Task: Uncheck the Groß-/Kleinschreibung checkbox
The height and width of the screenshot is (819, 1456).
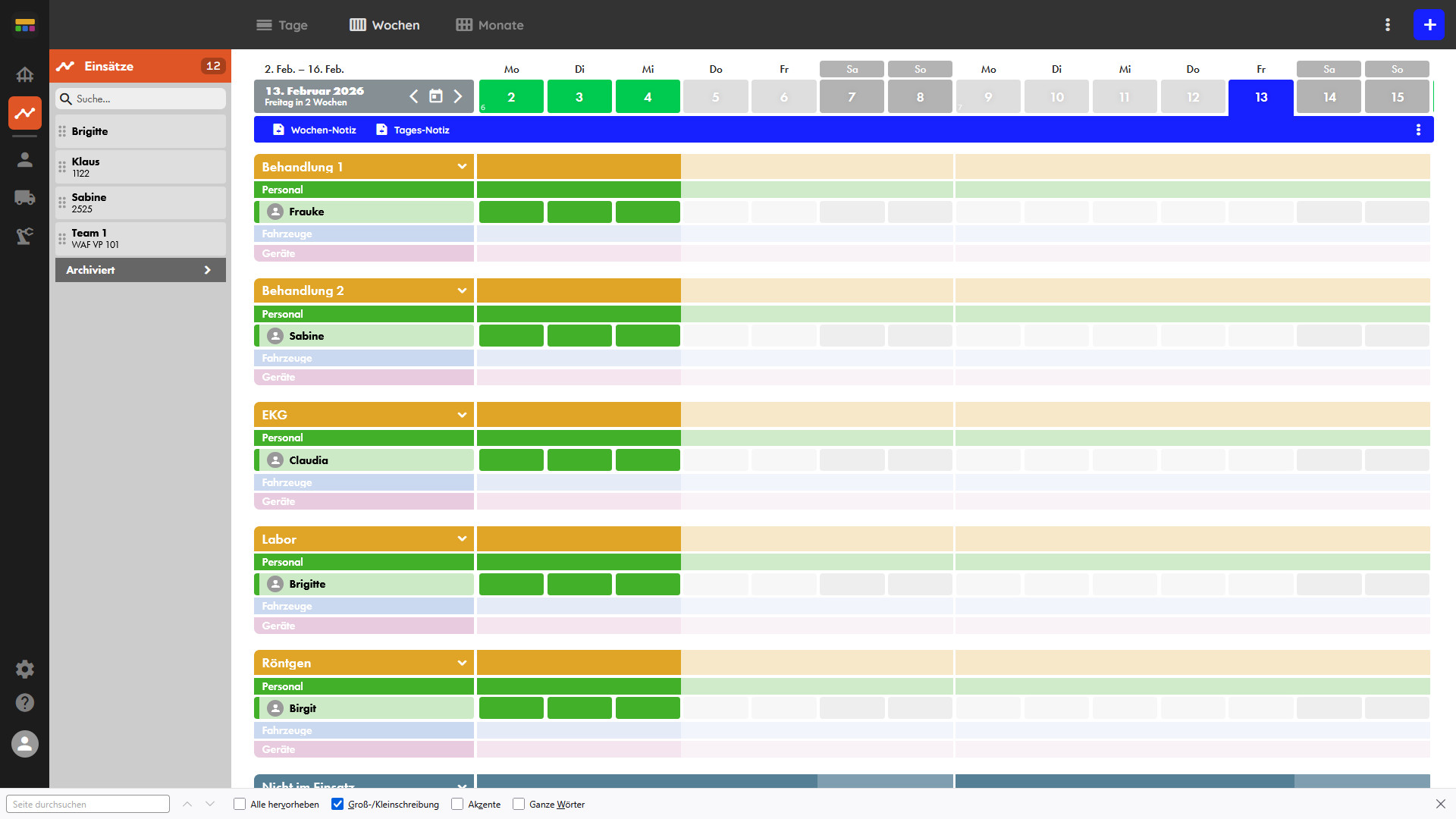Action: click(x=337, y=804)
